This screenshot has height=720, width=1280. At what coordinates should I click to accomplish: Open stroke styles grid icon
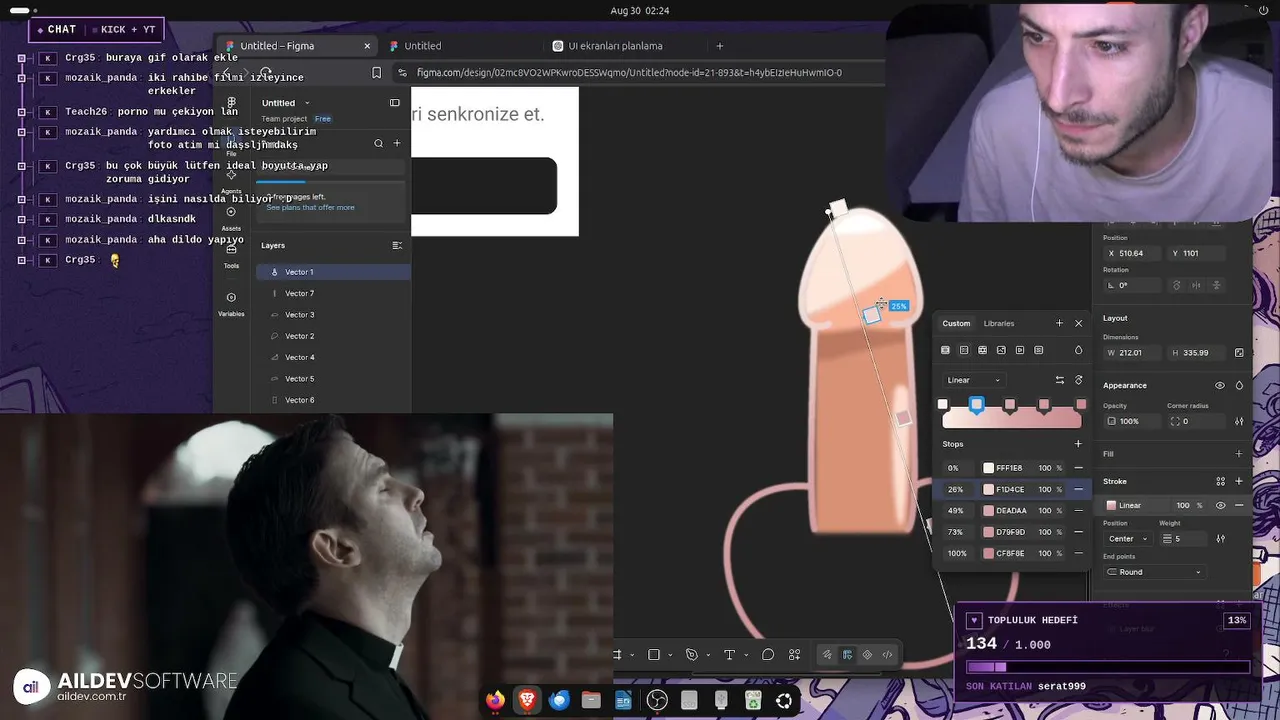click(1220, 482)
